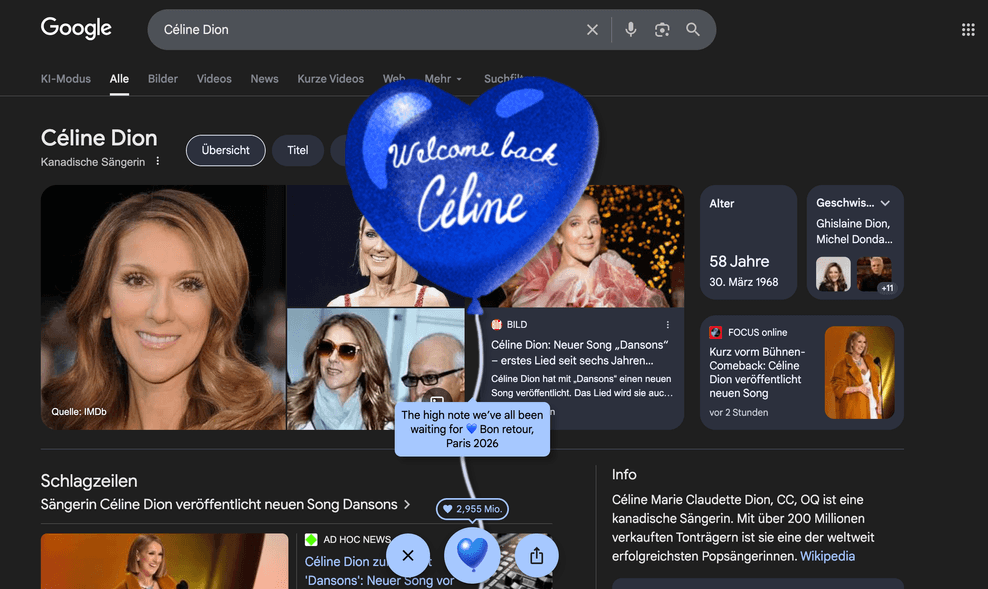988x589 pixels.
Task: Toggle the blue heart like button
Action: (472, 555)
